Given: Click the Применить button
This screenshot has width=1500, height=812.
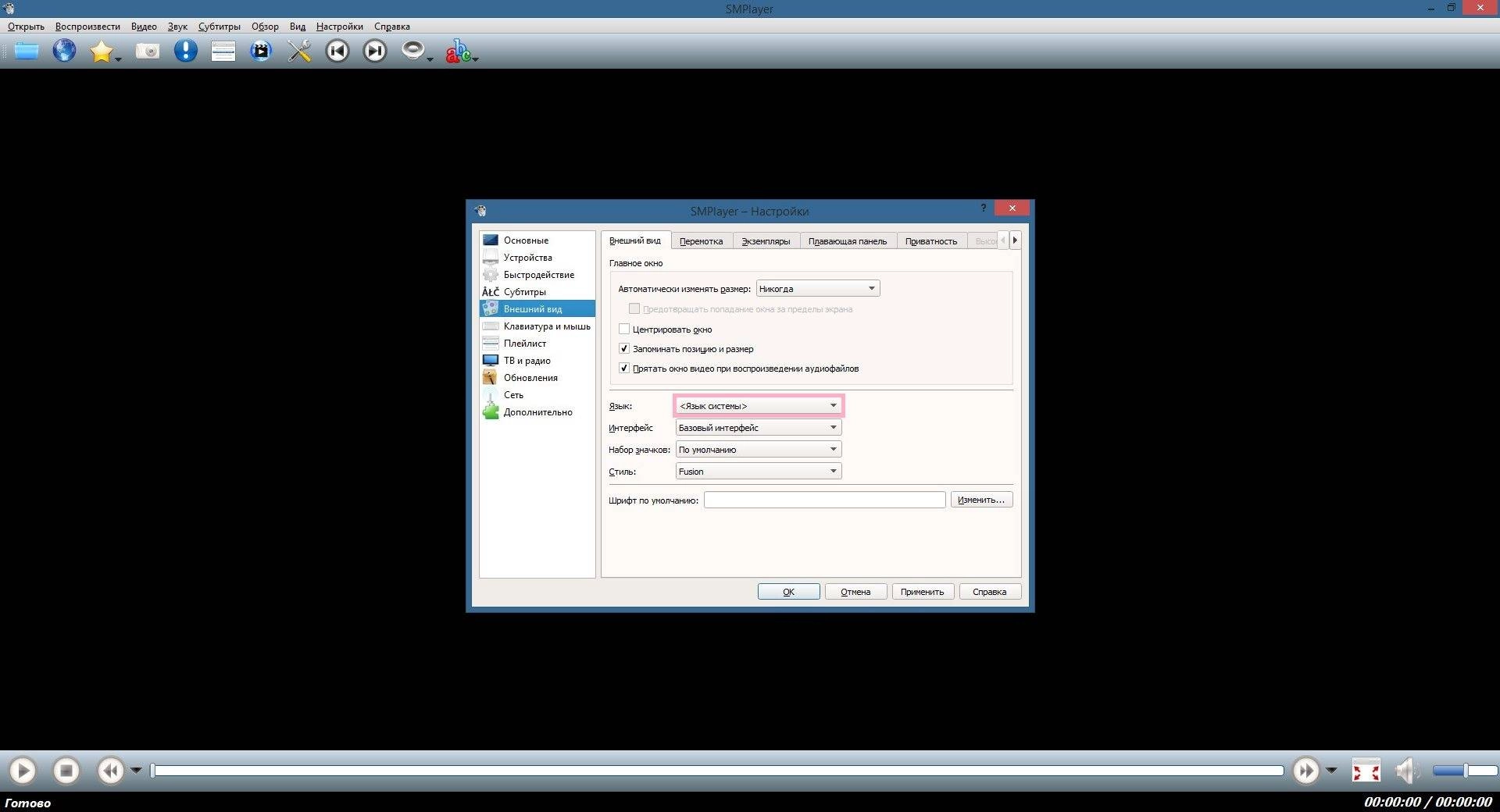Looking at the screenshot, I should (x=923, y=592).
